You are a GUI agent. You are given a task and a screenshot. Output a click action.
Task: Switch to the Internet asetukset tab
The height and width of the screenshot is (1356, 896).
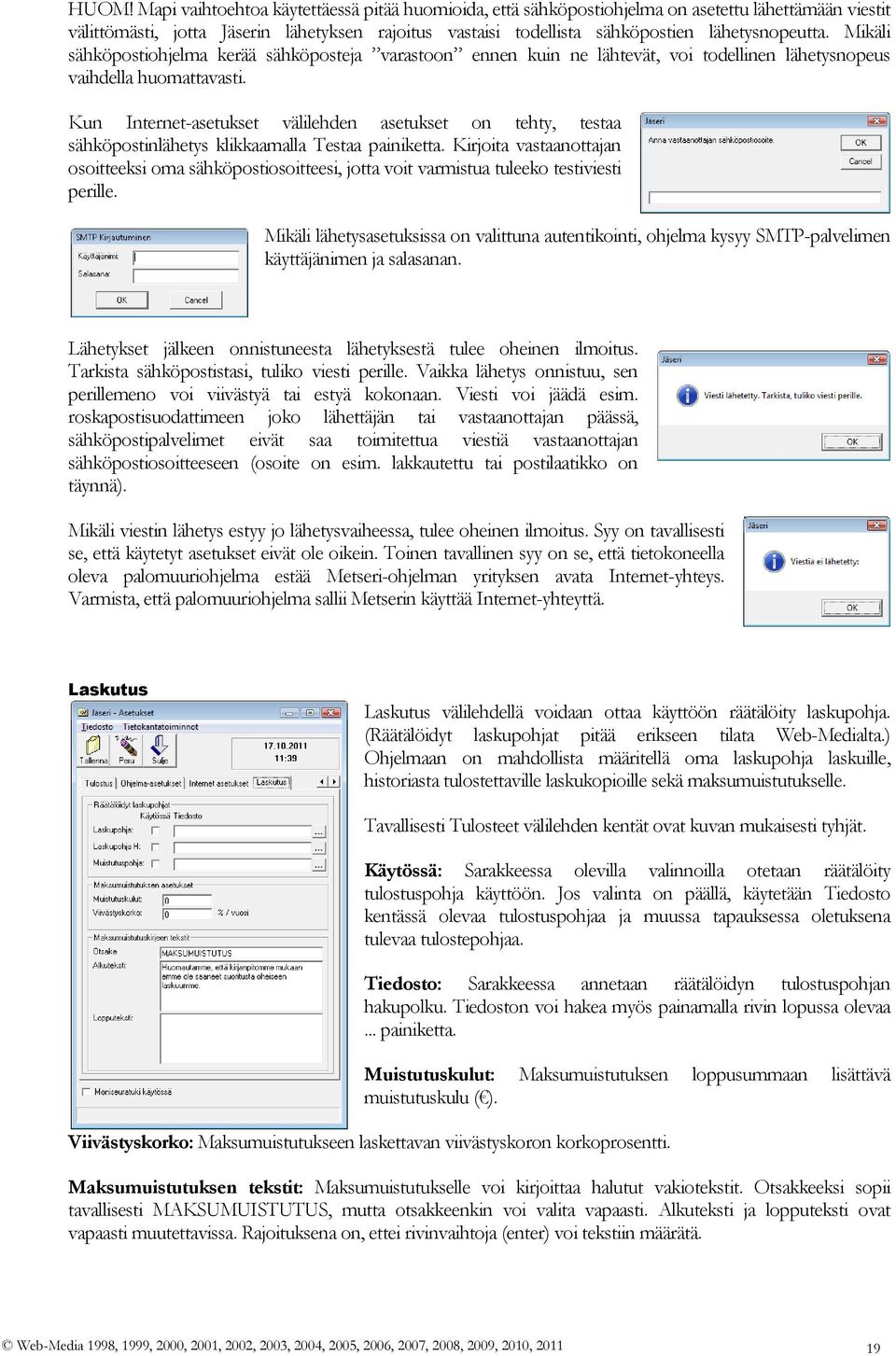pyautogui.click(x=218, y=784)
